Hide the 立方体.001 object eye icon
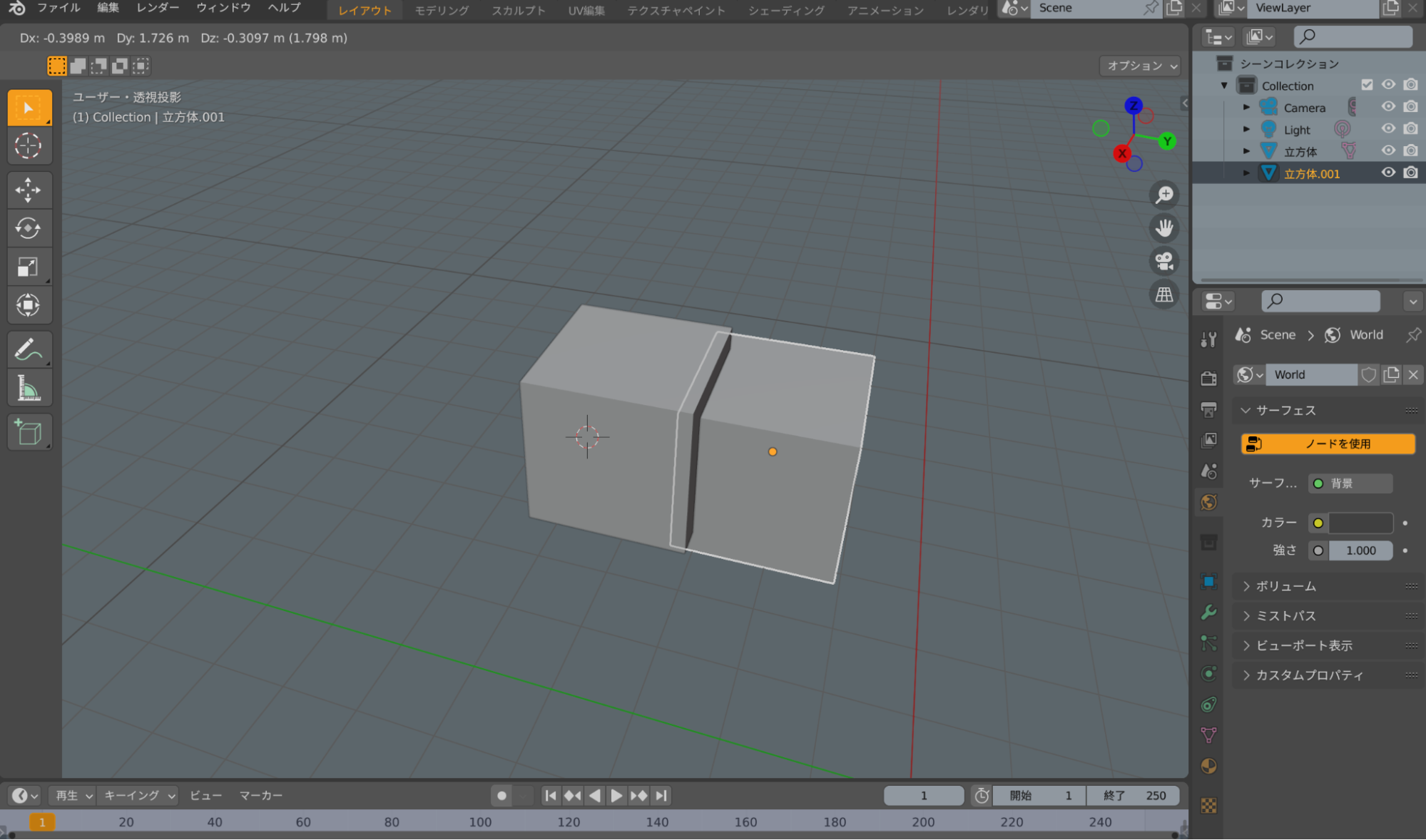 tap(1388, 173)
